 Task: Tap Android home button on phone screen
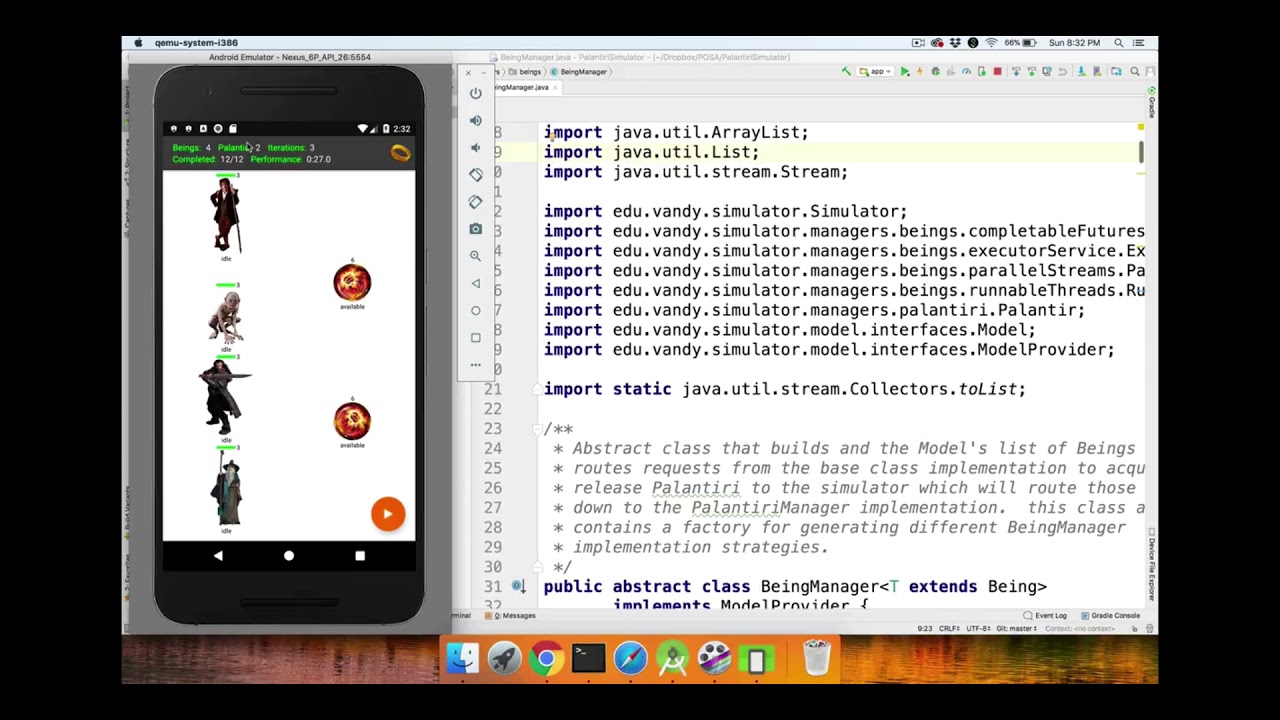[289, 556]
